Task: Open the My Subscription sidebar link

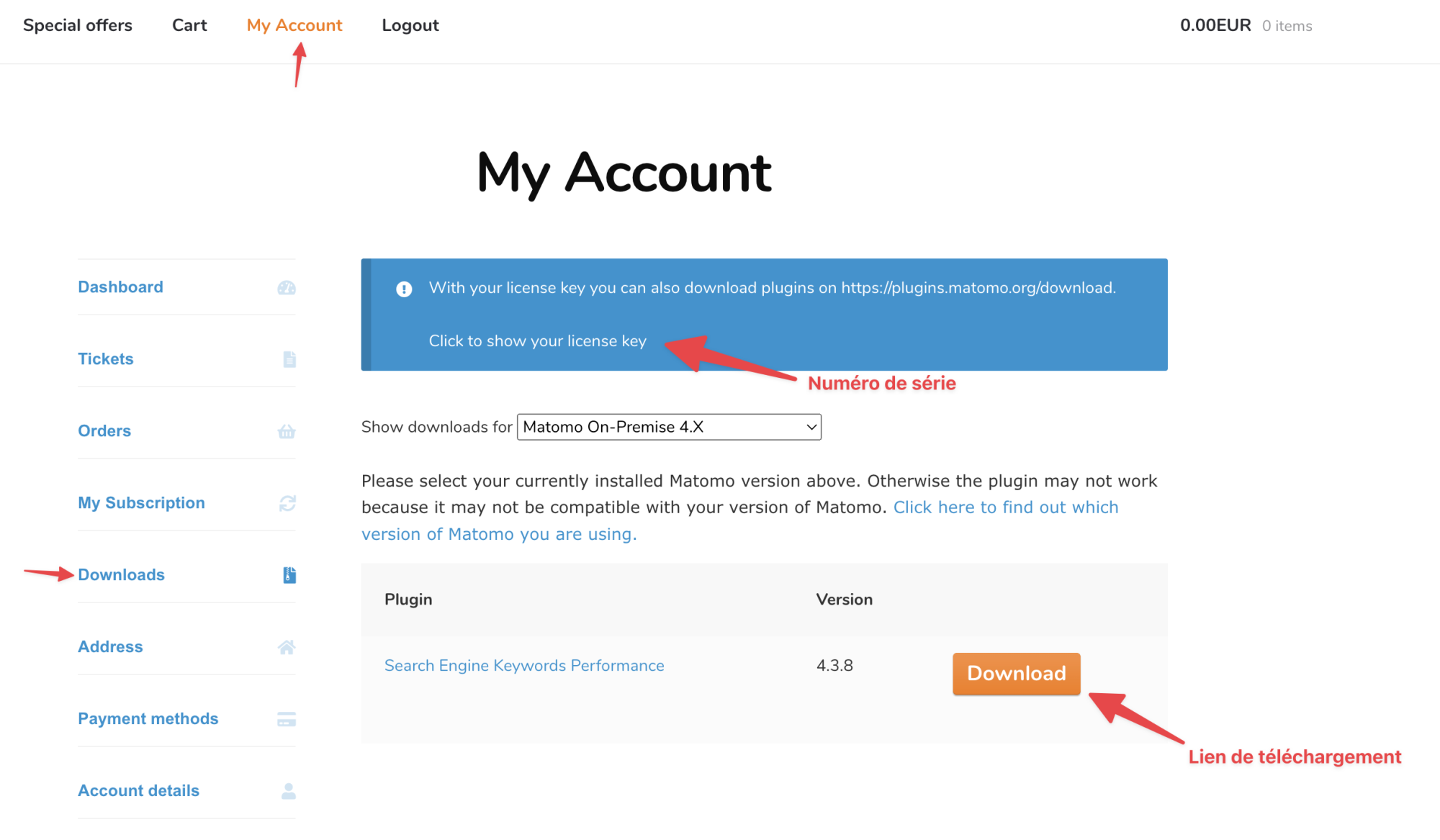Action: [141, 503]
